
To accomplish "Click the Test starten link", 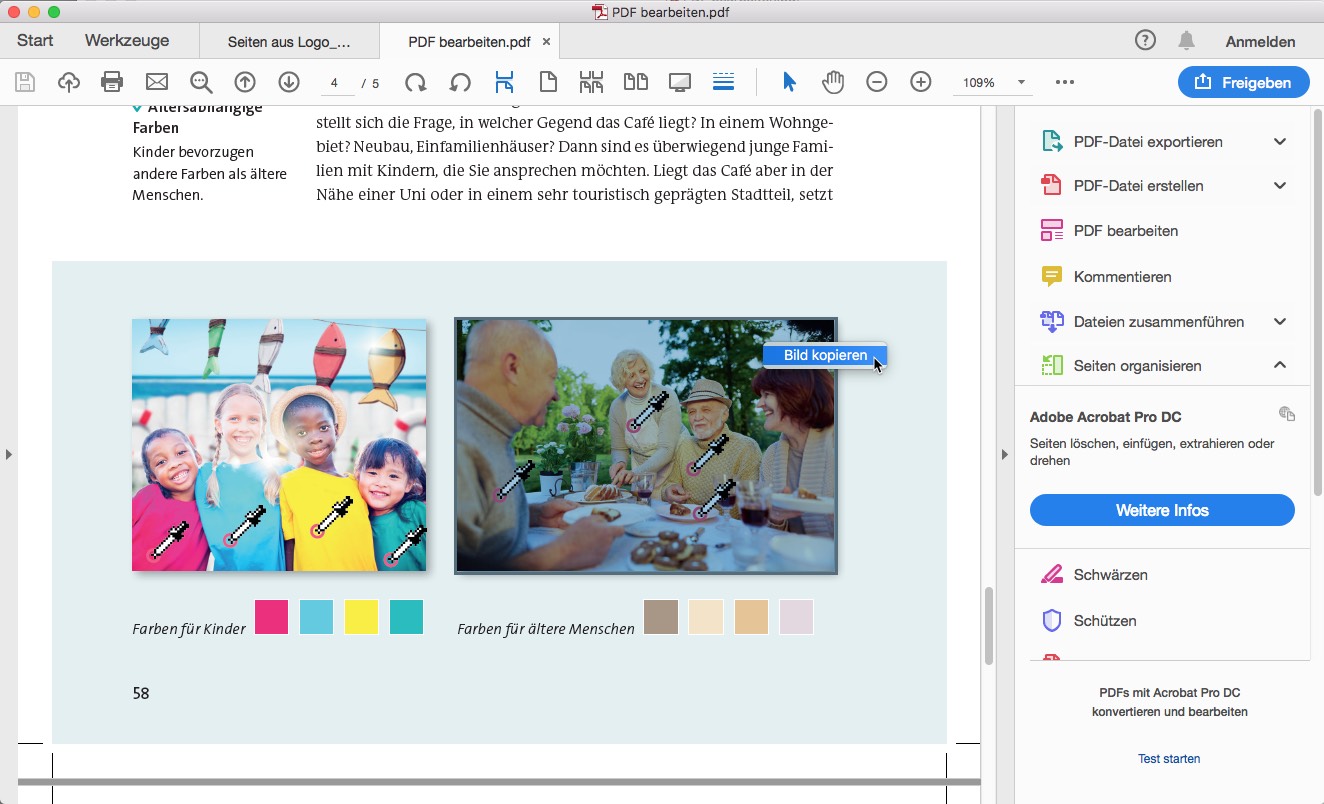I will pos(1169,759).
